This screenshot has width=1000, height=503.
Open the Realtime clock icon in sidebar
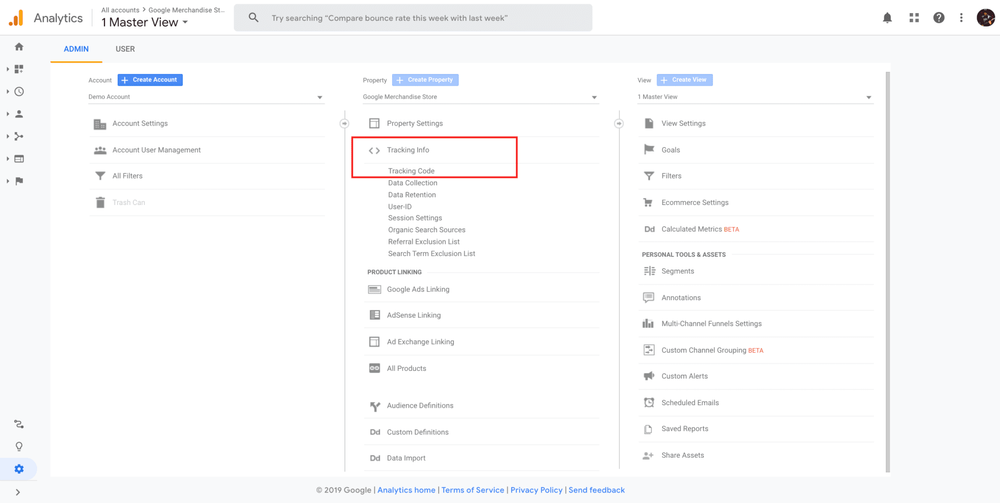click(18, 91)
